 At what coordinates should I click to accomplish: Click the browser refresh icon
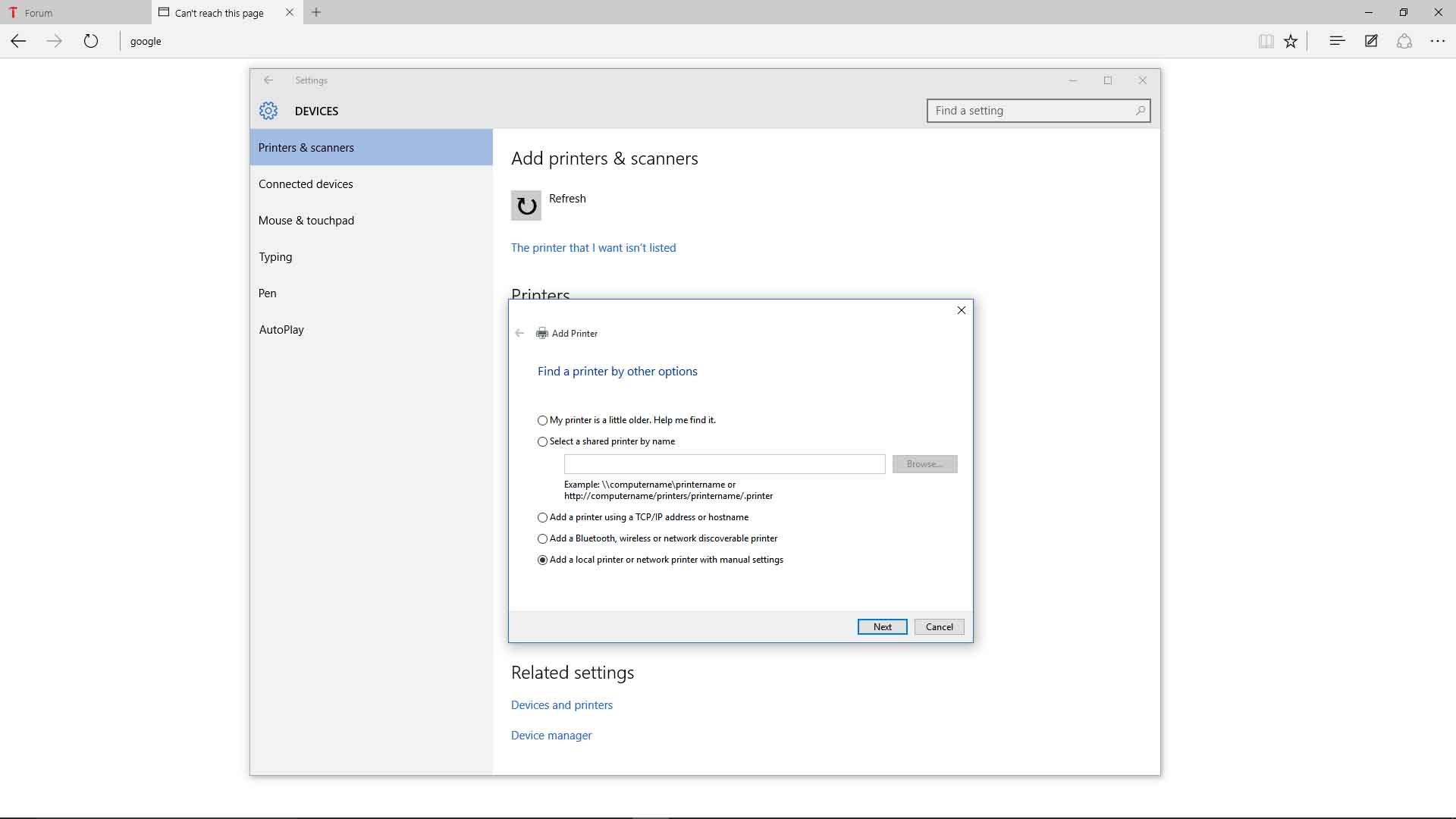point(91,41)
